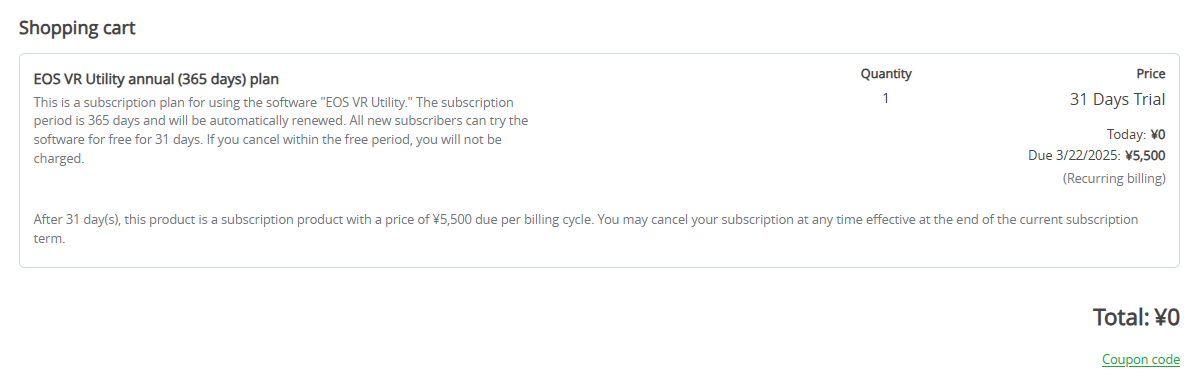1194x390 pixels.
Task: Open the Coupon code link
Action: [1140, 359]
